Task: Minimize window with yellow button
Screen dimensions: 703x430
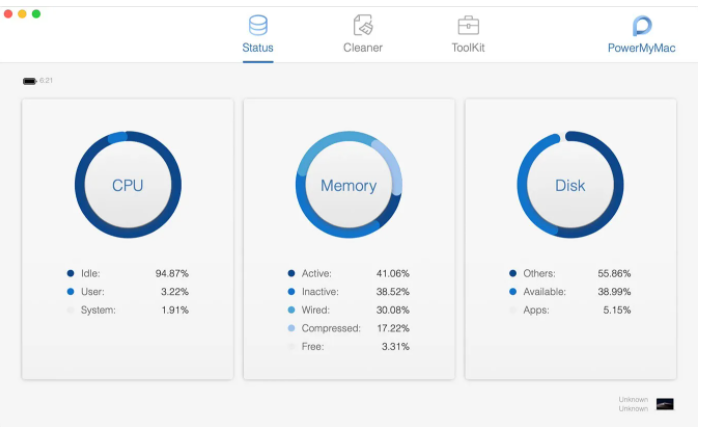Action: tap(22, 14)
